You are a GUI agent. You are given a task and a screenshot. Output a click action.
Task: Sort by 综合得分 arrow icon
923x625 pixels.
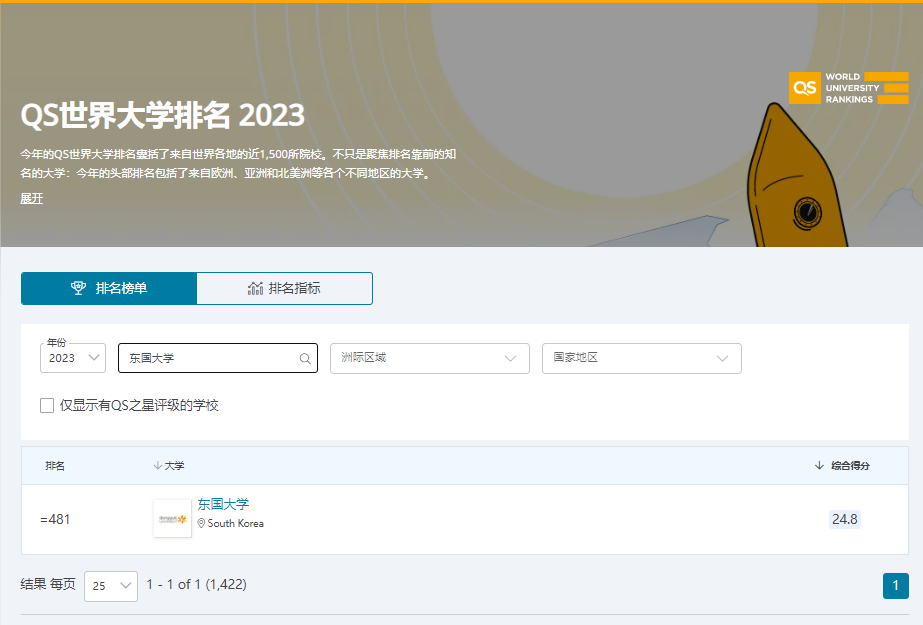(819, 466)
